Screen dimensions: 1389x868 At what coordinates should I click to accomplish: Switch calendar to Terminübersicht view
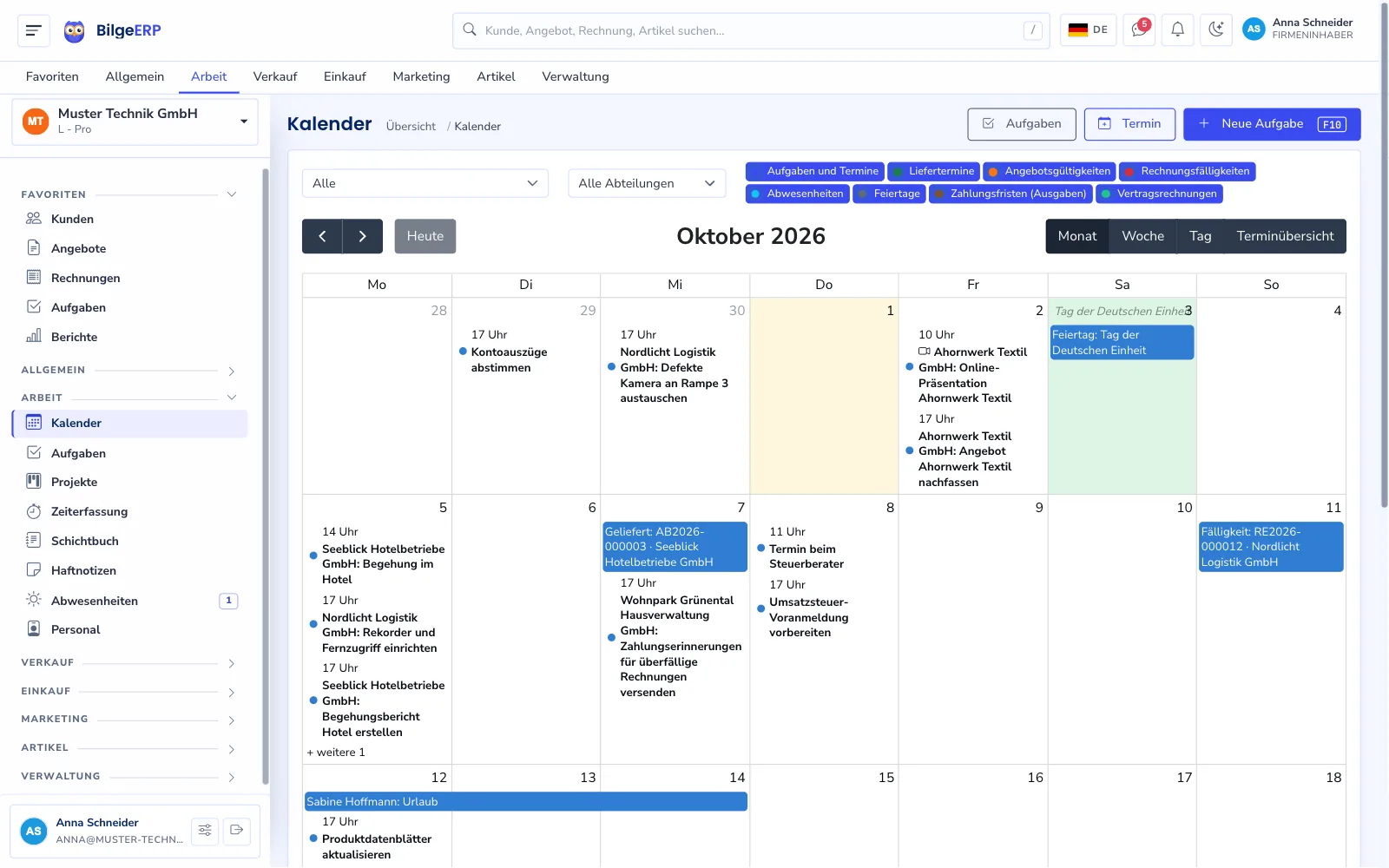tap(1285, 236)
